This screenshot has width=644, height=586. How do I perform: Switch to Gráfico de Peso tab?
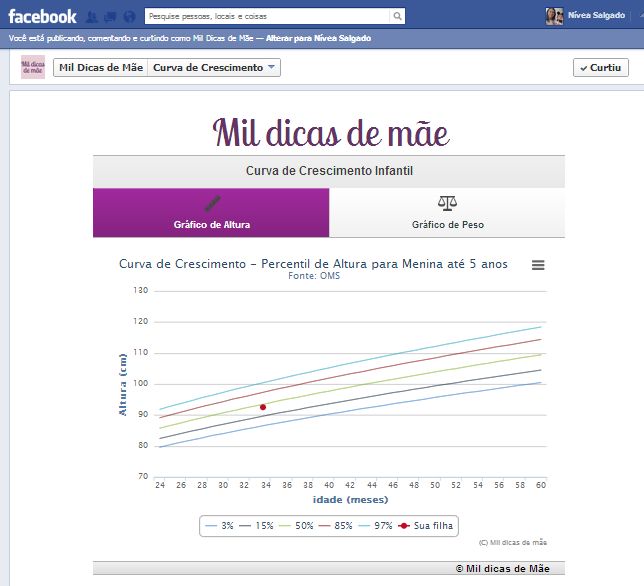(447, 213)
